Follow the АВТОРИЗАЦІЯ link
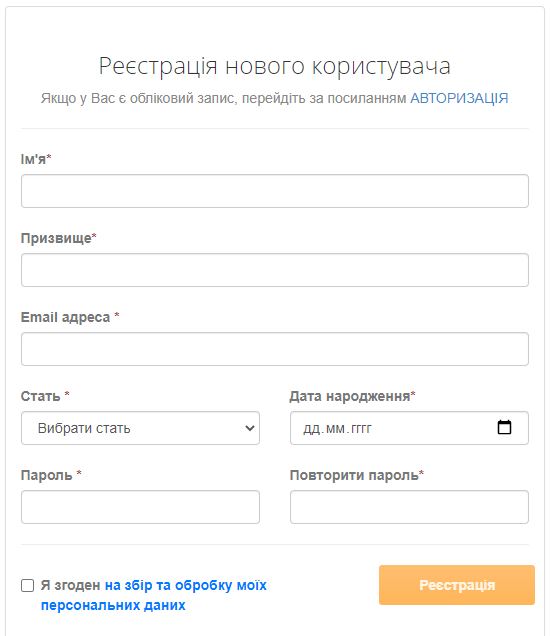 pyautogui.click(x=459, y=98)
